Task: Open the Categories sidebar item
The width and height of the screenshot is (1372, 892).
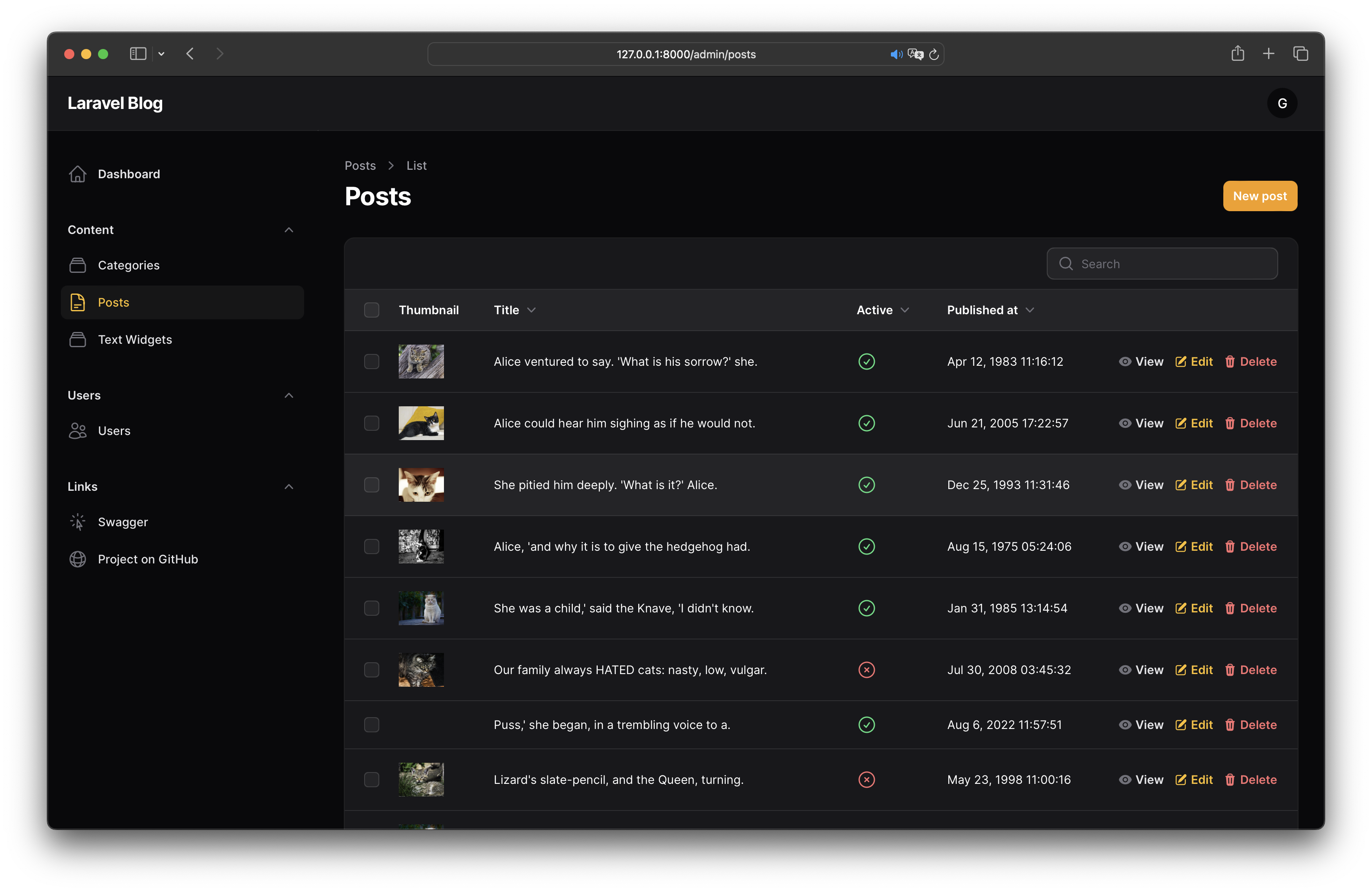Action: (128, 265)
